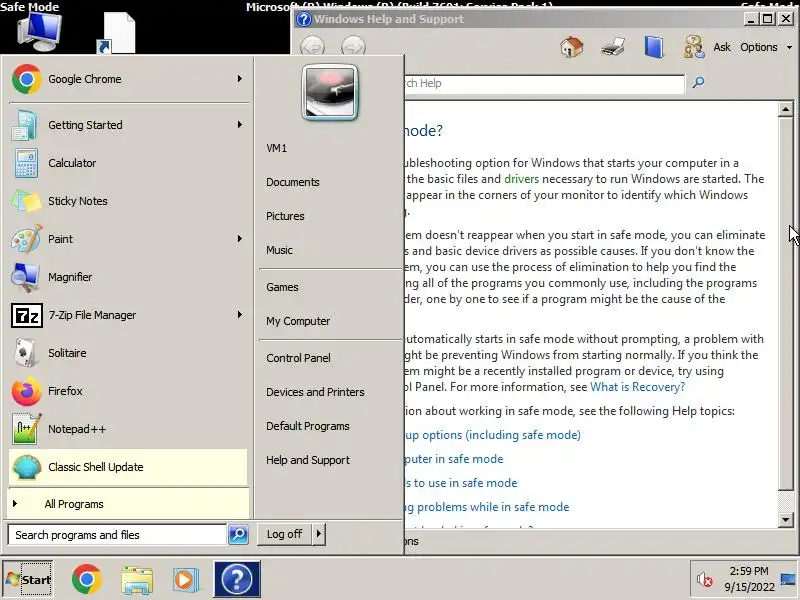Click the volume muted tray icon
800x600 pixels.
(705, 580)
